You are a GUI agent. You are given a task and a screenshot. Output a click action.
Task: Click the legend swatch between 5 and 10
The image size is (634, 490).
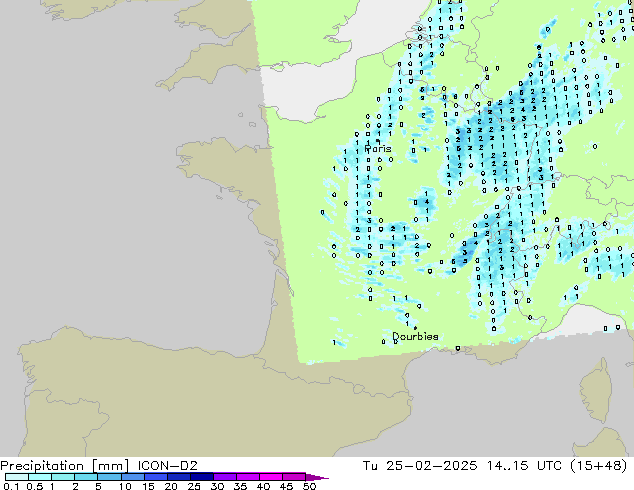(x=109, y=477)
